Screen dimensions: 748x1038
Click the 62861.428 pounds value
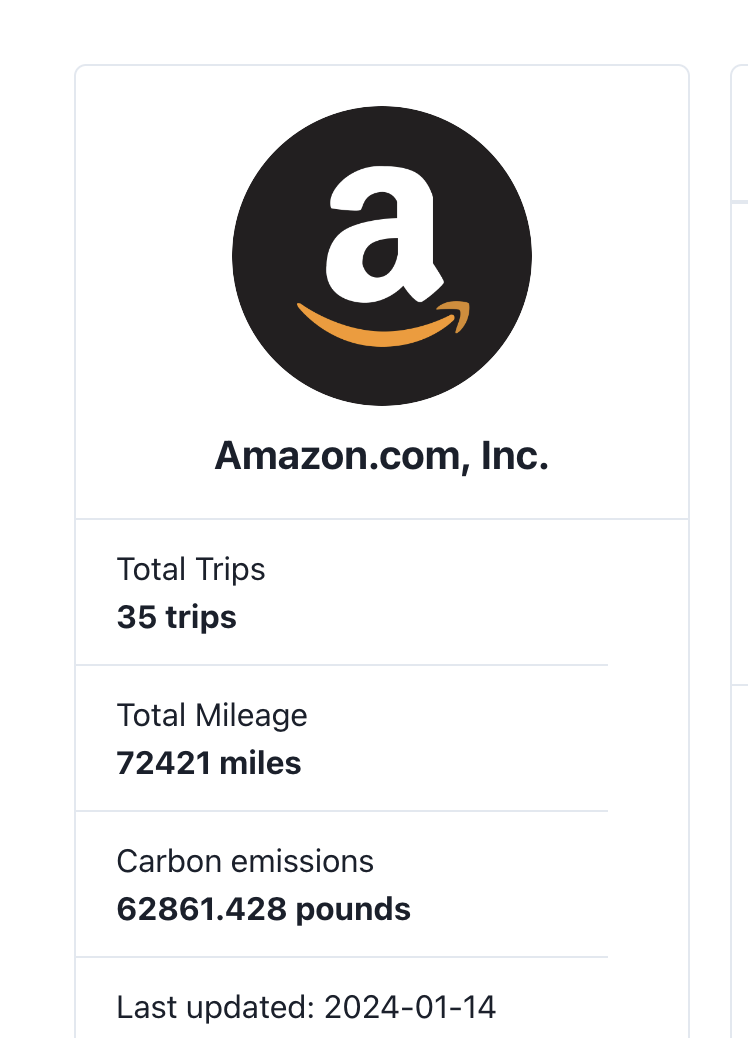pos(263,909)
